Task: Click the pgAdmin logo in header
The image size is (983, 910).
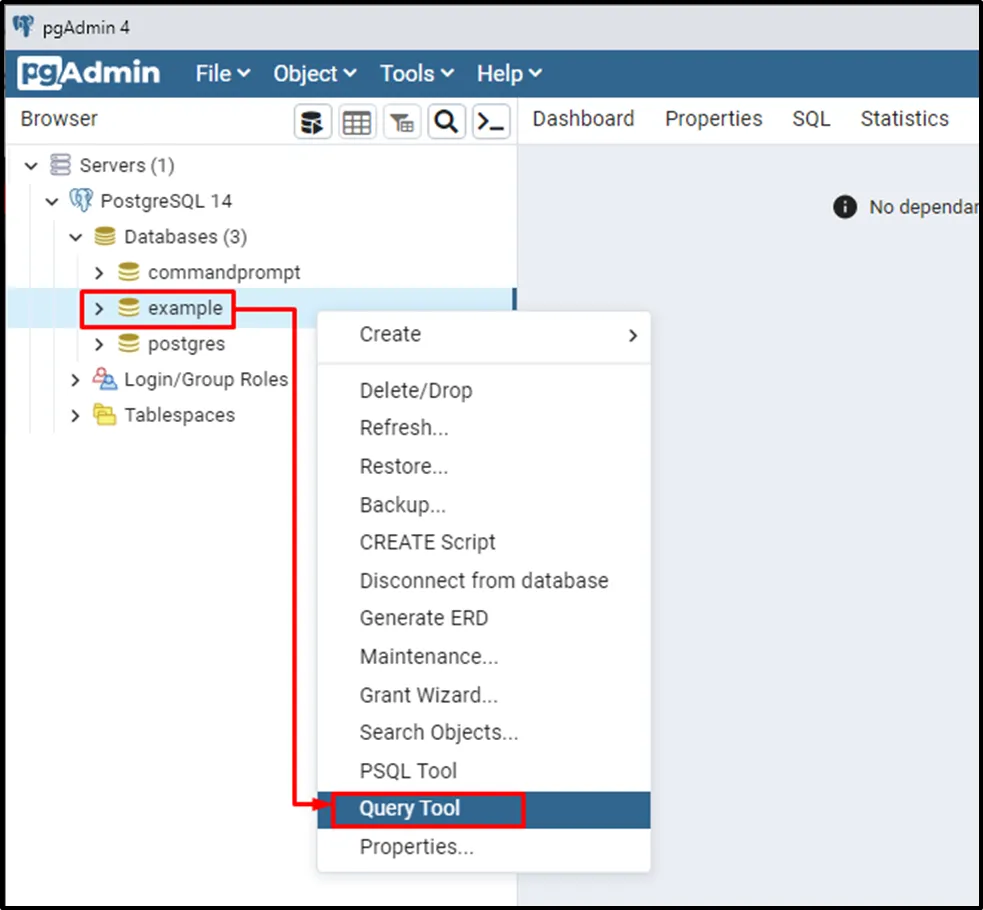Action: tap(89, 73)
